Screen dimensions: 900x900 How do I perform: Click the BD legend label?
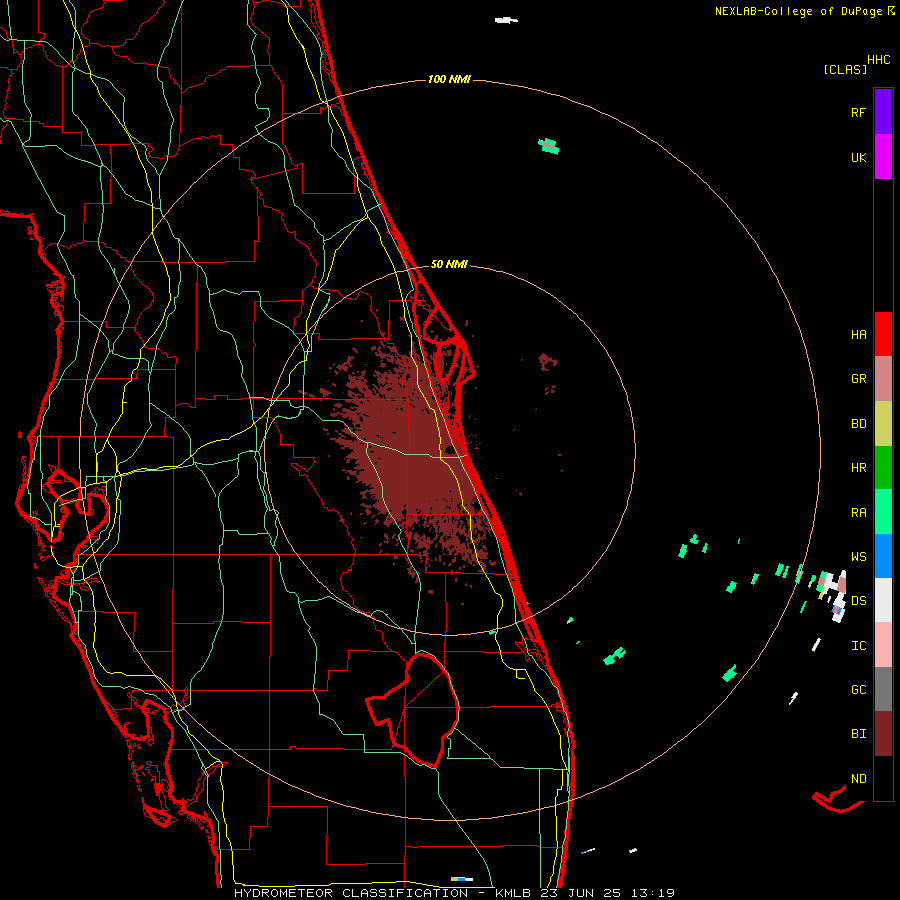point(858,424)
